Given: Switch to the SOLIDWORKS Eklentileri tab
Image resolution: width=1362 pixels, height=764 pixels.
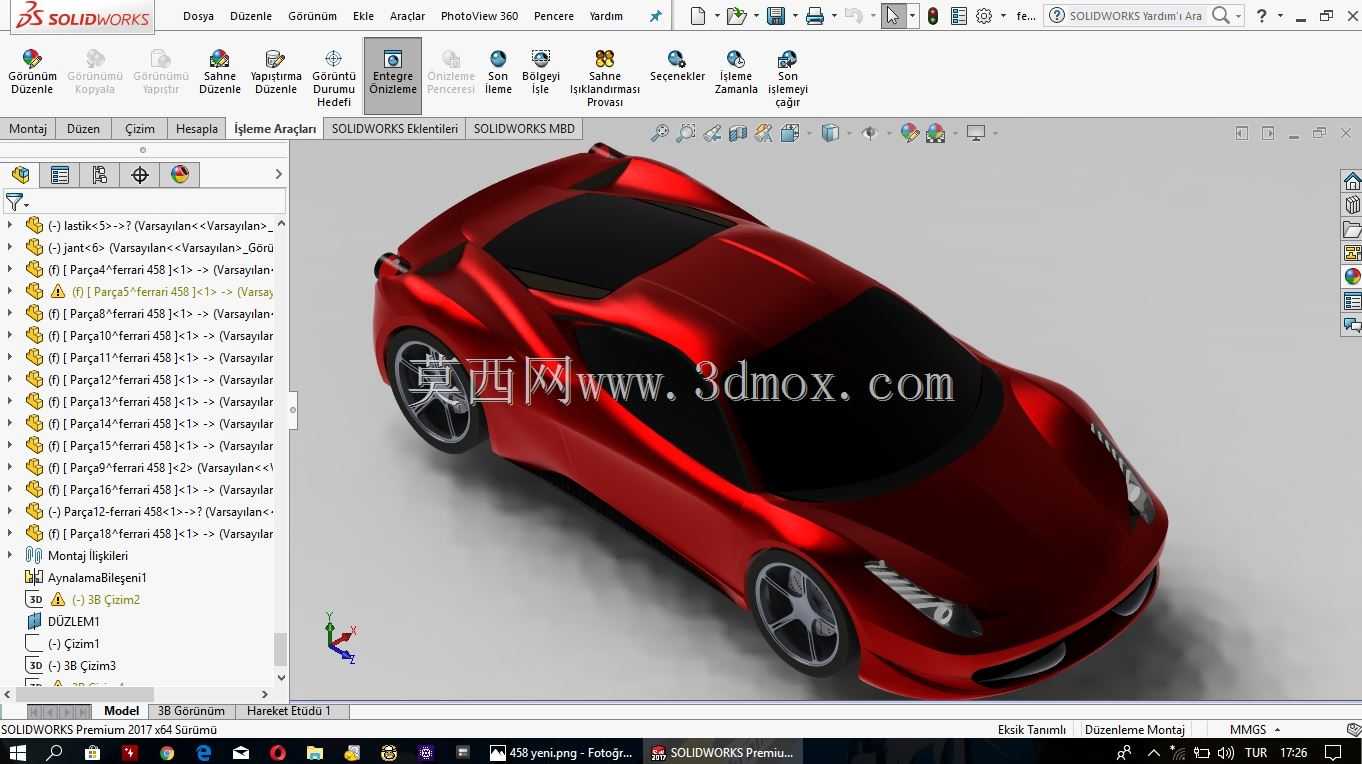Looking at the screenshot, I should tap(395, 129).
